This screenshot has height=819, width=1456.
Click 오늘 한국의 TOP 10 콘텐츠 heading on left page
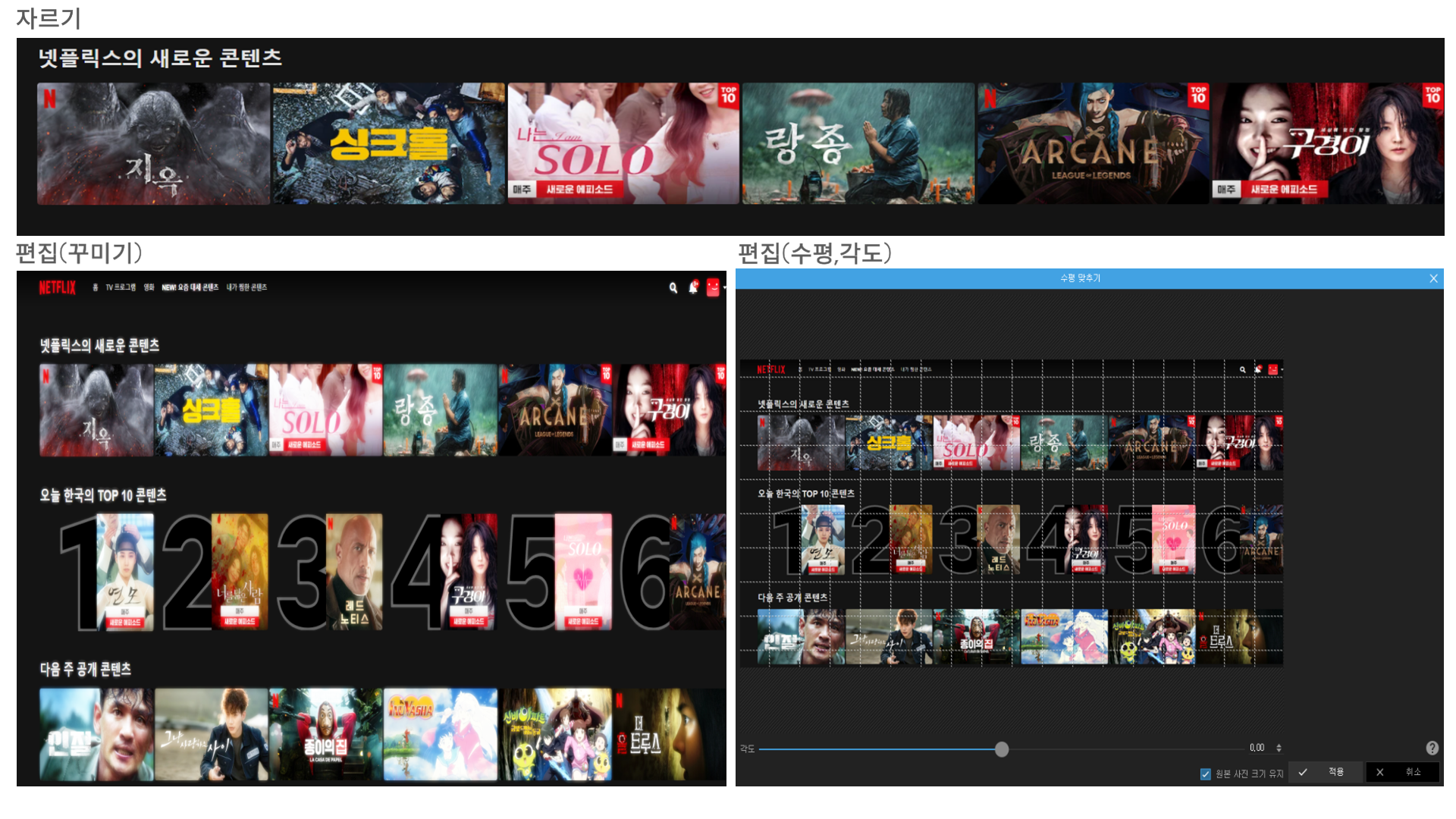pos(103,495)
